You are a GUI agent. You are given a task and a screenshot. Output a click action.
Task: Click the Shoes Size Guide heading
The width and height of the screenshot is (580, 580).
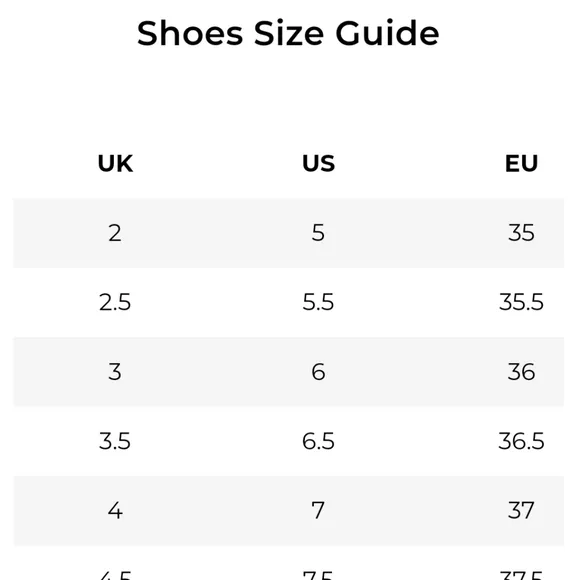[x=288, y=33]
